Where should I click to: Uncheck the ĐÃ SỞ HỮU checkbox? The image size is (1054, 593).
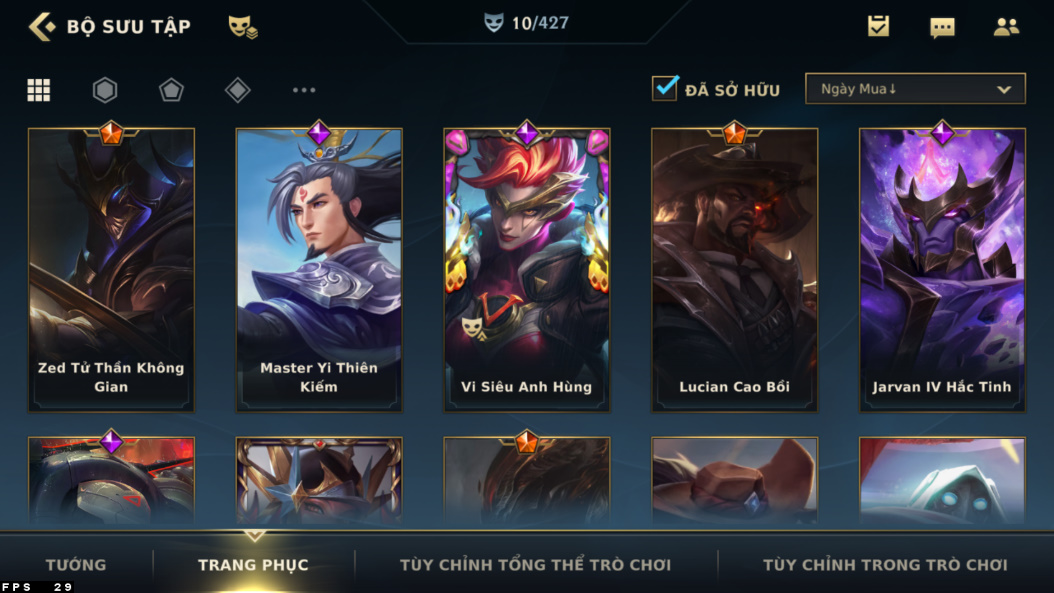pyautogui.click(x=665, y=88)
